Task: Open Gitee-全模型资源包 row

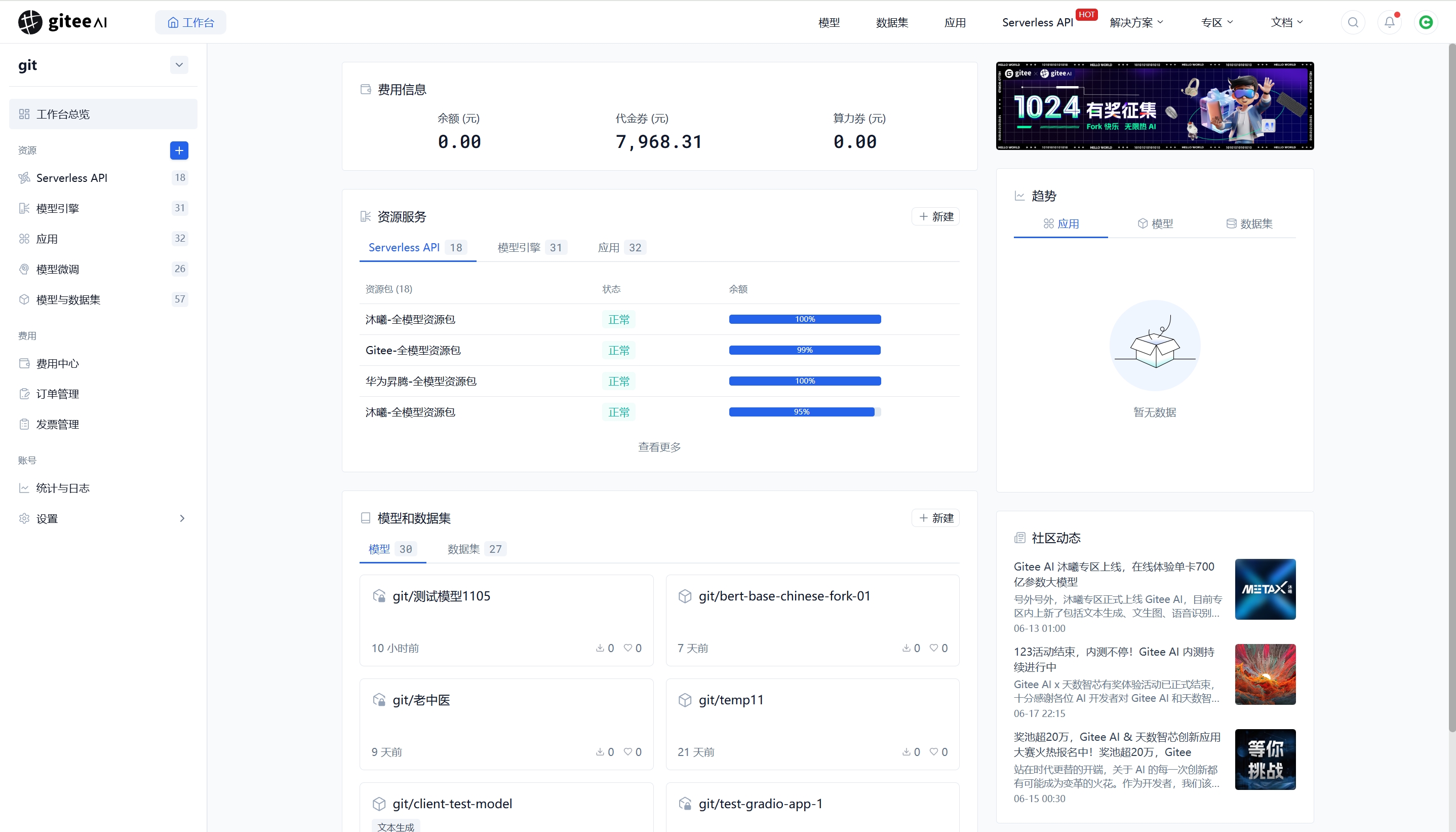Action: tap(659, 350)
